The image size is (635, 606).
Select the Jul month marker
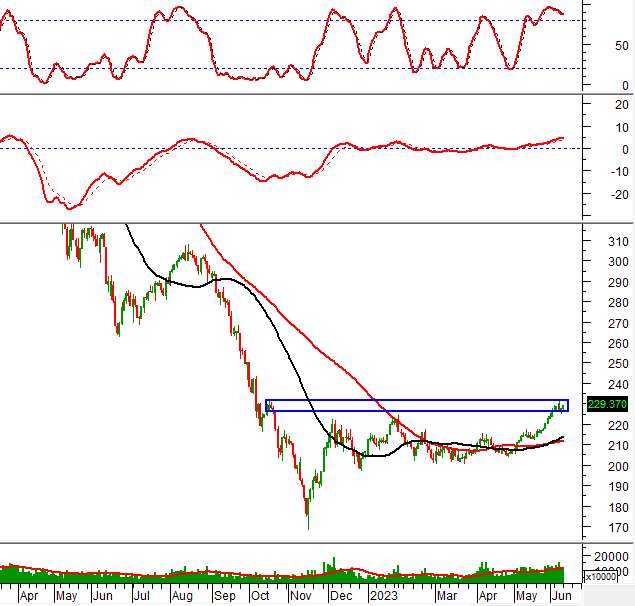143,595
